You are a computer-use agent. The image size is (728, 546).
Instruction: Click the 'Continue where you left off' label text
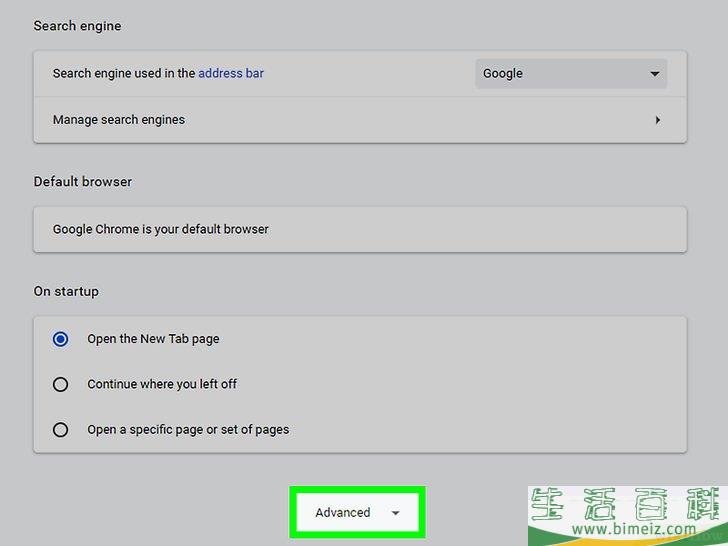click(162, 384)
